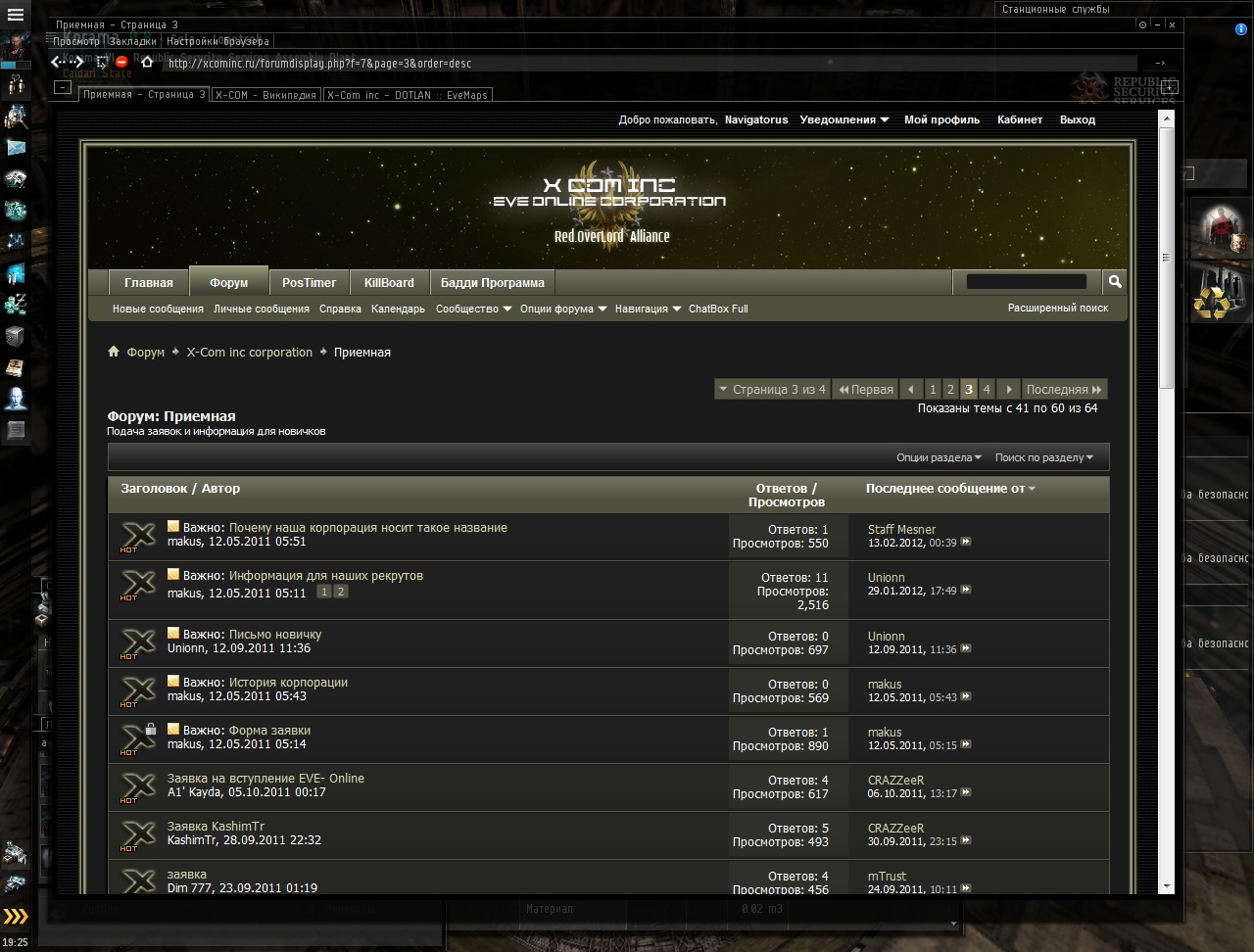Screen dimensions: 1254x952
Task: Open a new browser tab with the plus button
Action: coord(1170,87)
